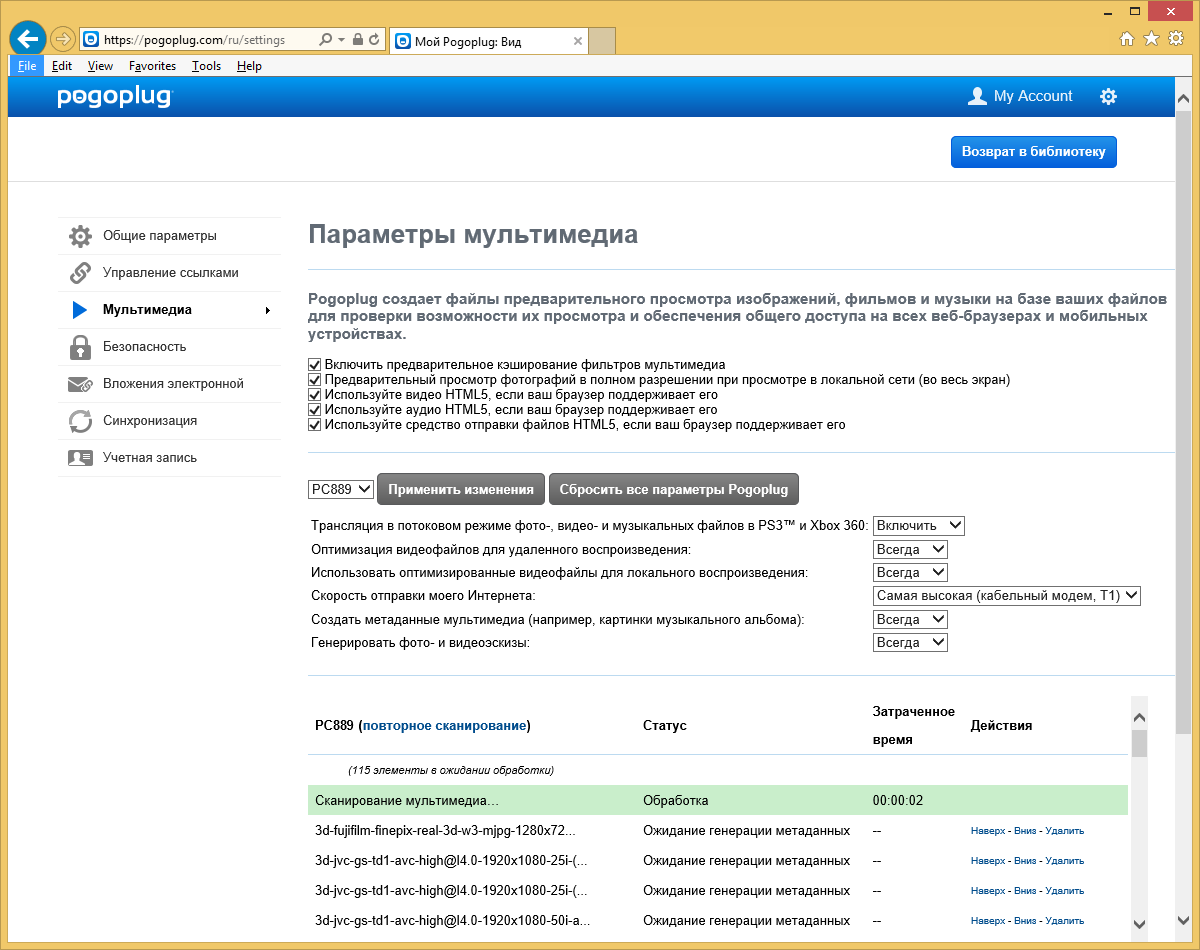
Task: Open address bar dropdown arrow
Action: coord(341,40)
